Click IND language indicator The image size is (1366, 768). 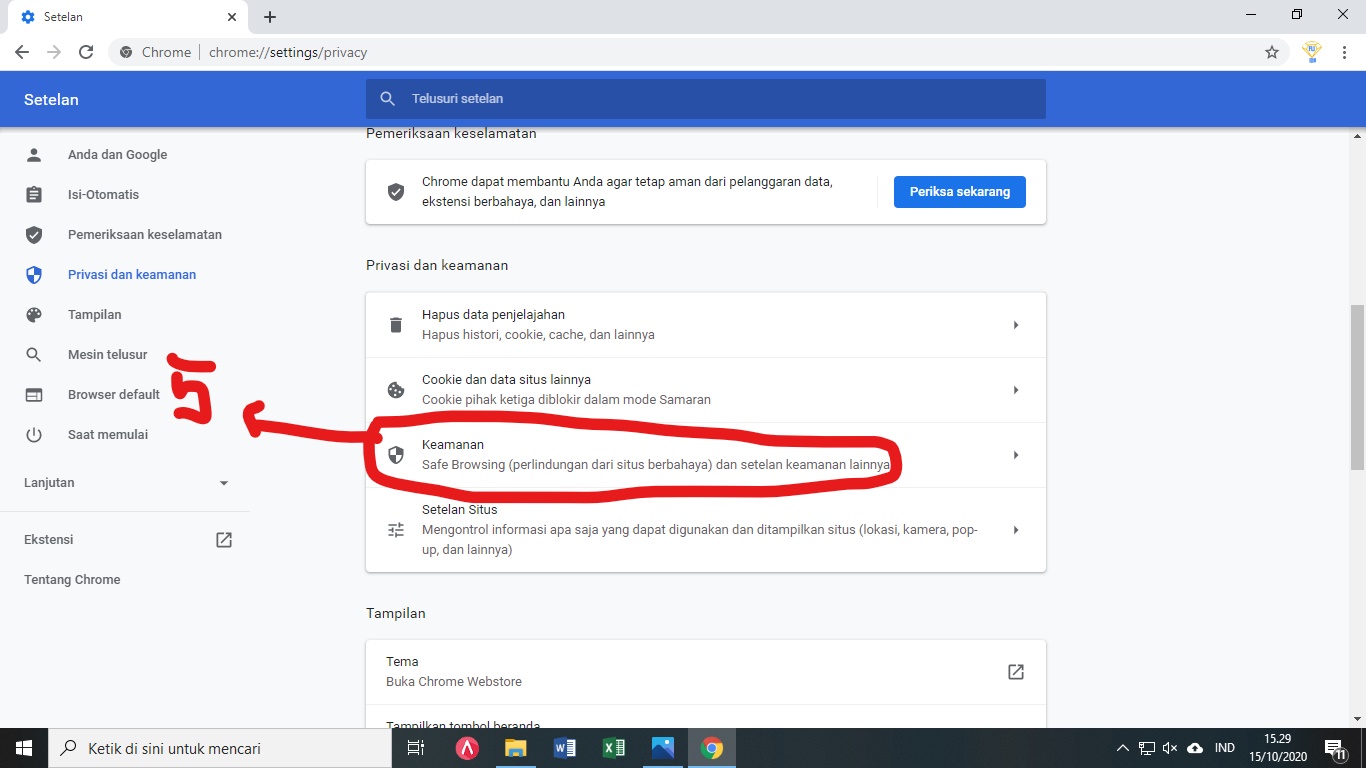pyautogui.click(x=1224, y=748)
